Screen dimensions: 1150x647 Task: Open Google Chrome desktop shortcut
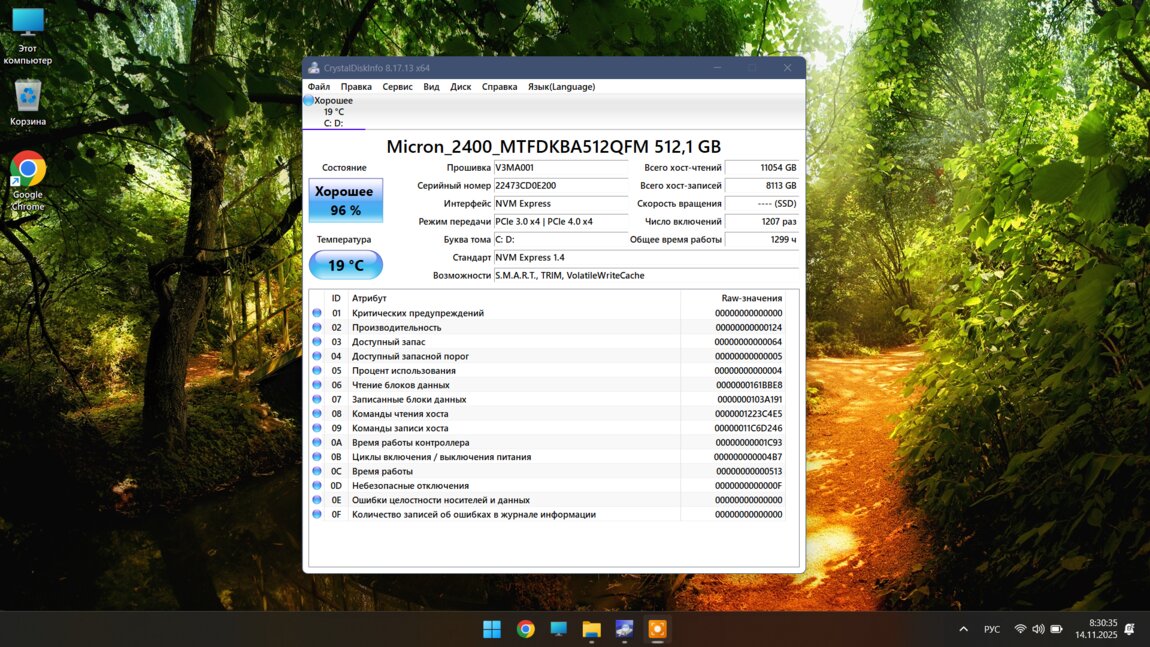click(x=28, y=171)
